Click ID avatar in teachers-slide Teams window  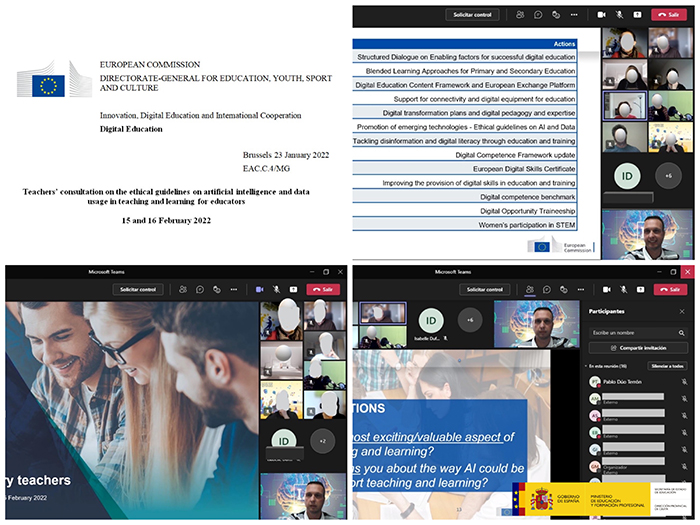pos(283,441)
